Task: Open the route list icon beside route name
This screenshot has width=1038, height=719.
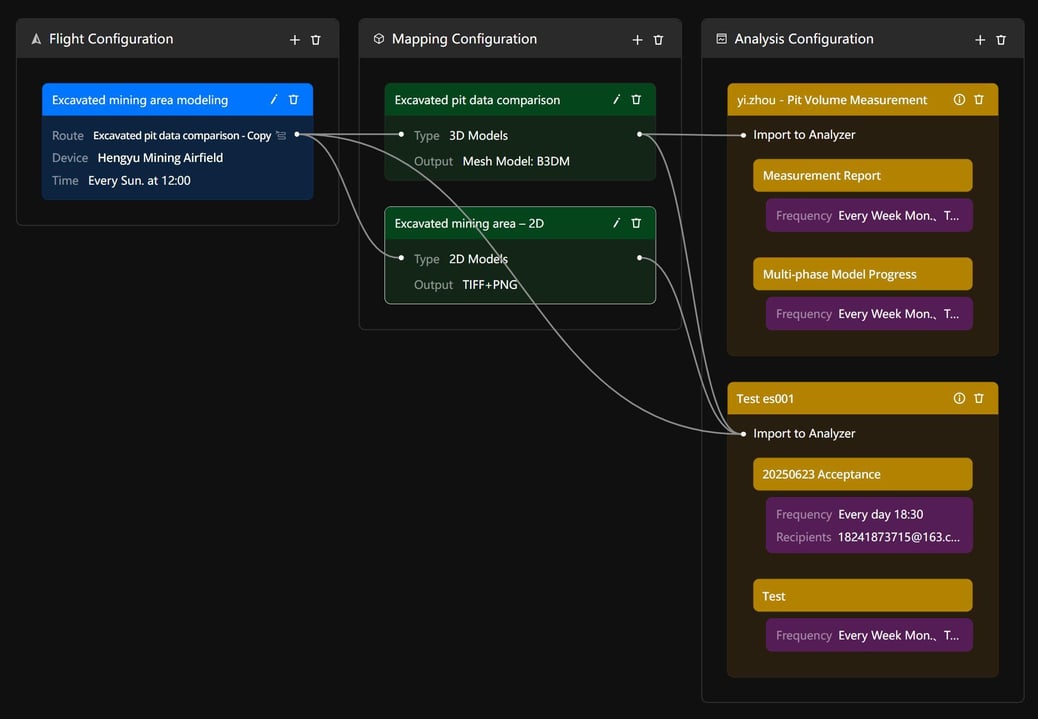Action: [281, 136]
